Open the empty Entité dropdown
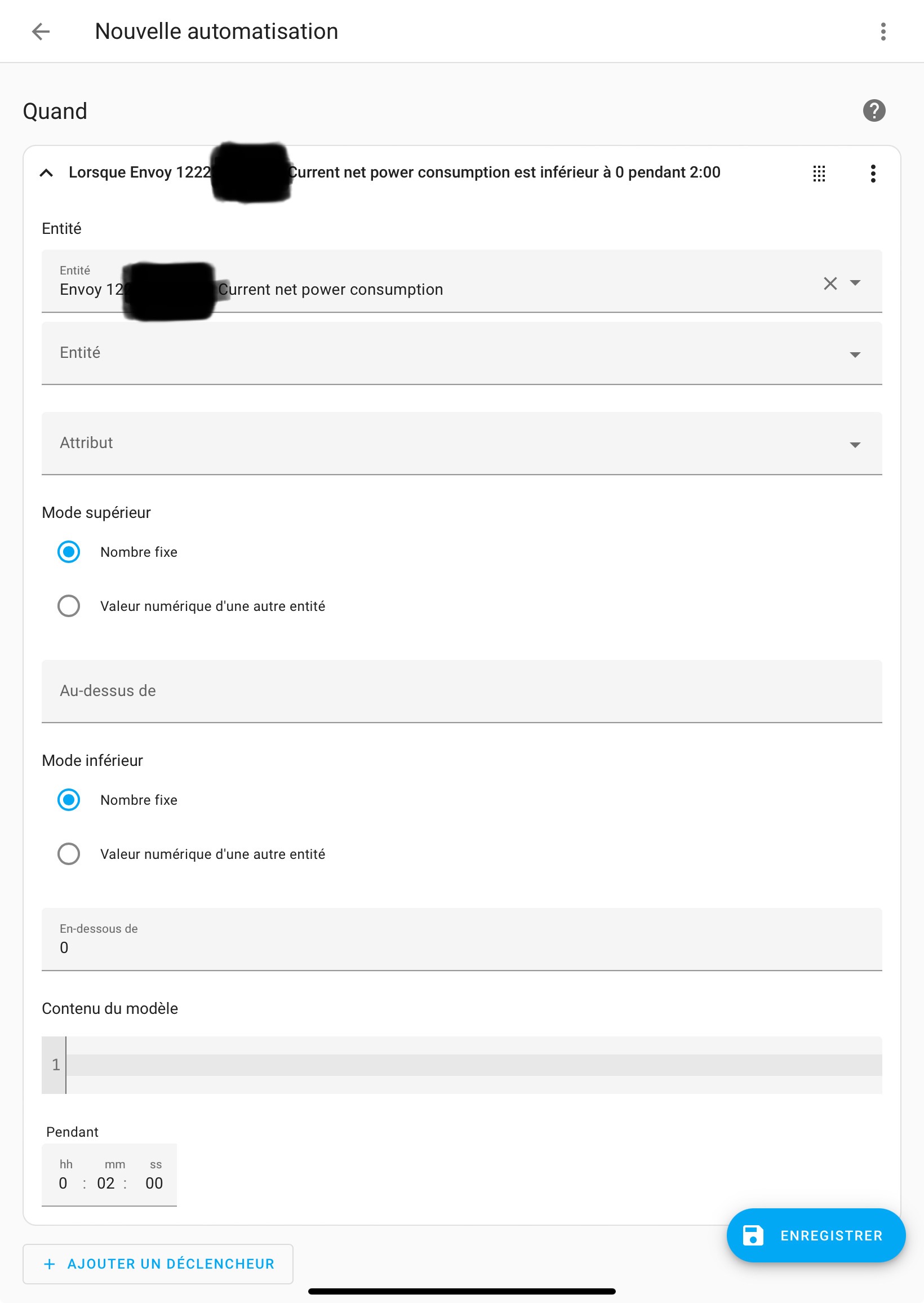 (461, 353)
